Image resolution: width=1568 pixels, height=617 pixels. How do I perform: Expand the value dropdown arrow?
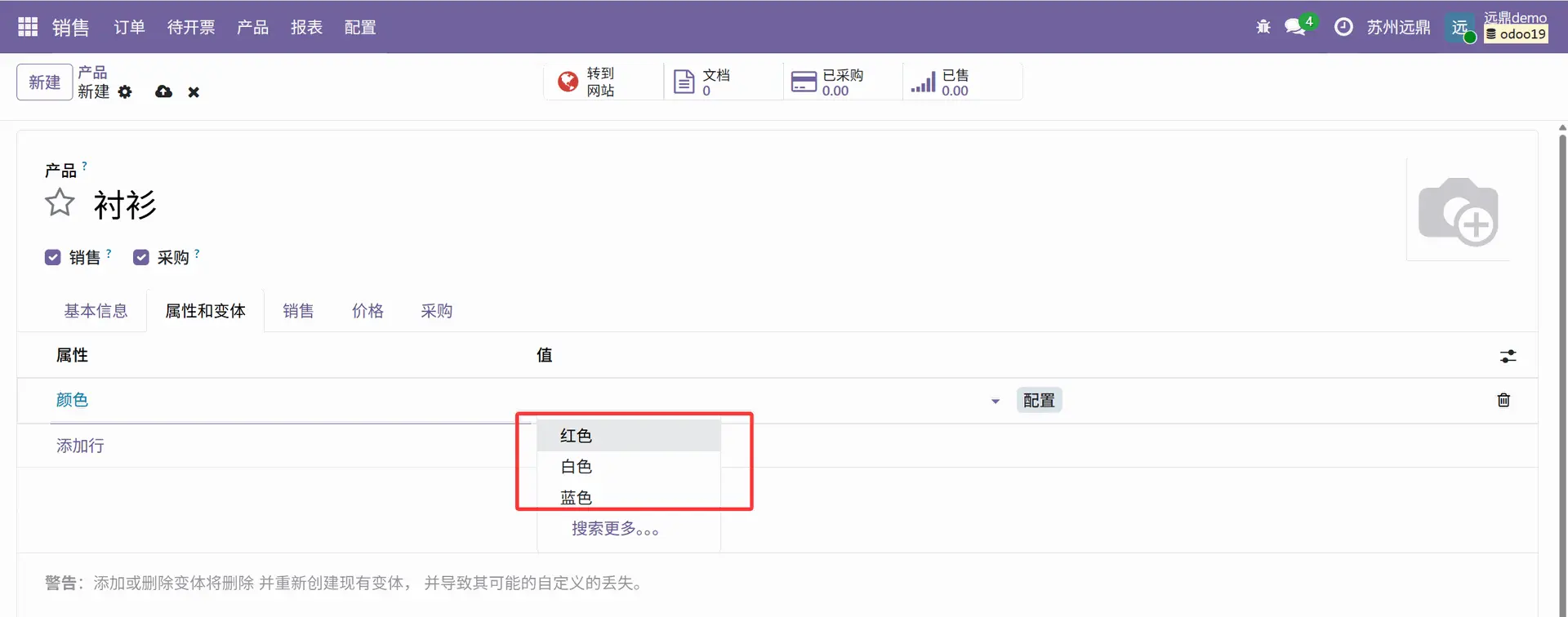click(x=995, y=401)
